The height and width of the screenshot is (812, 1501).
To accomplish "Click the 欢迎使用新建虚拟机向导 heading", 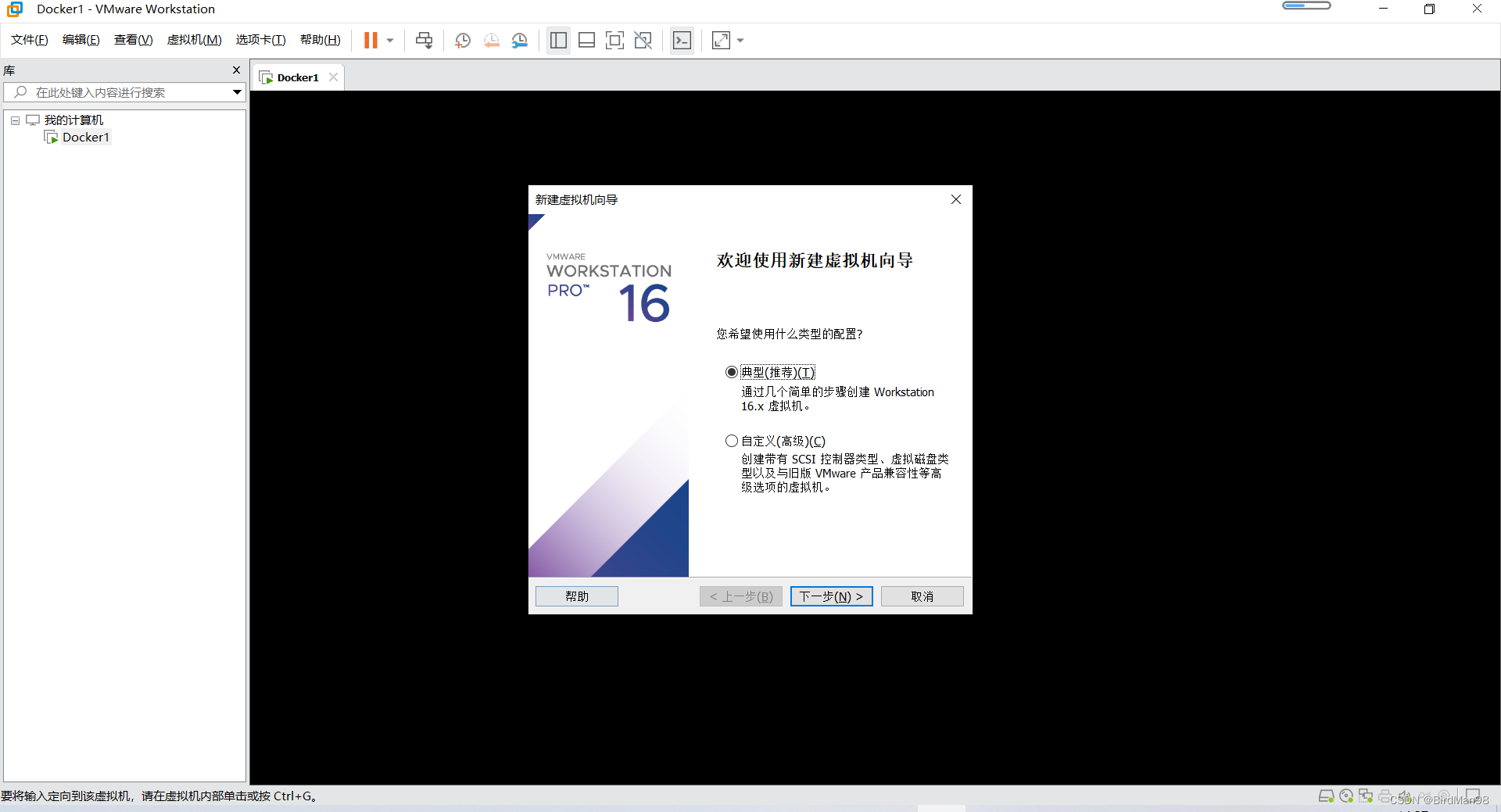I will pos(815,260).
